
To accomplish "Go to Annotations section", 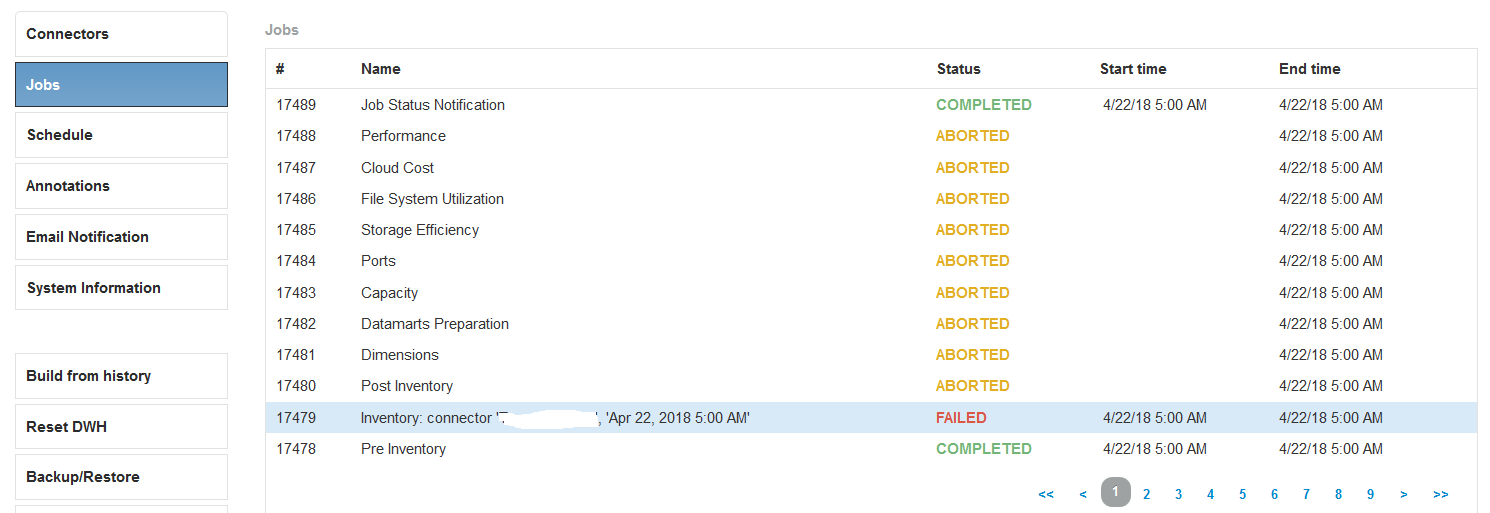I will coord(121,186).
